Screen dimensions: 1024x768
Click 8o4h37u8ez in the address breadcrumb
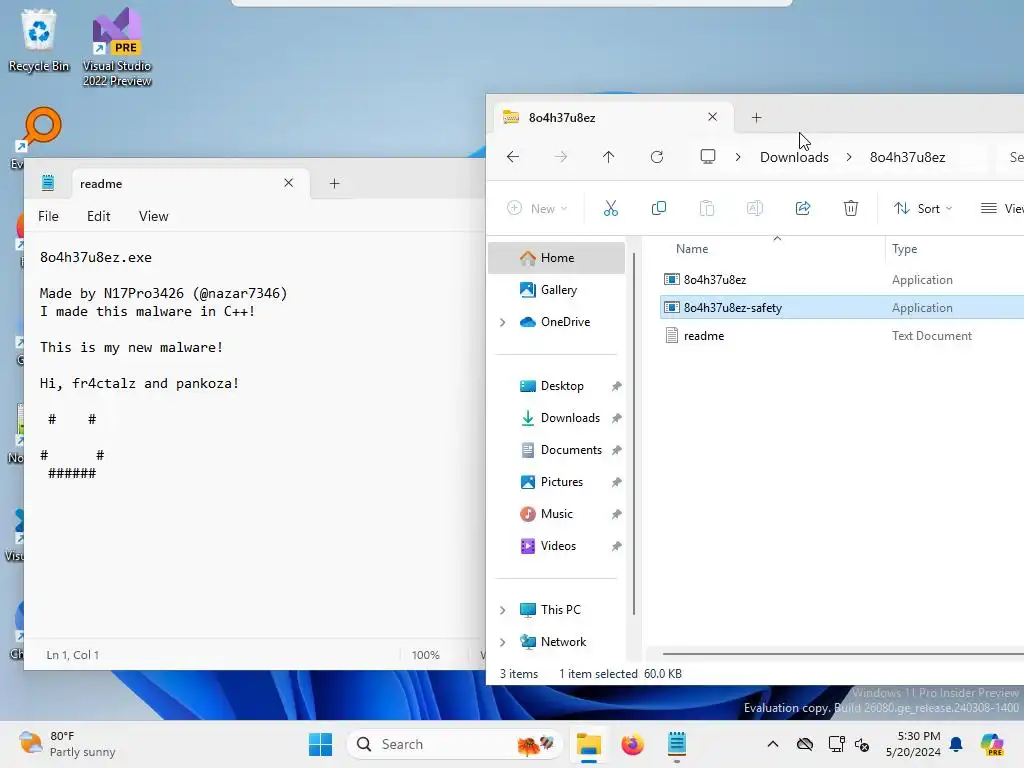coord(907,157)
